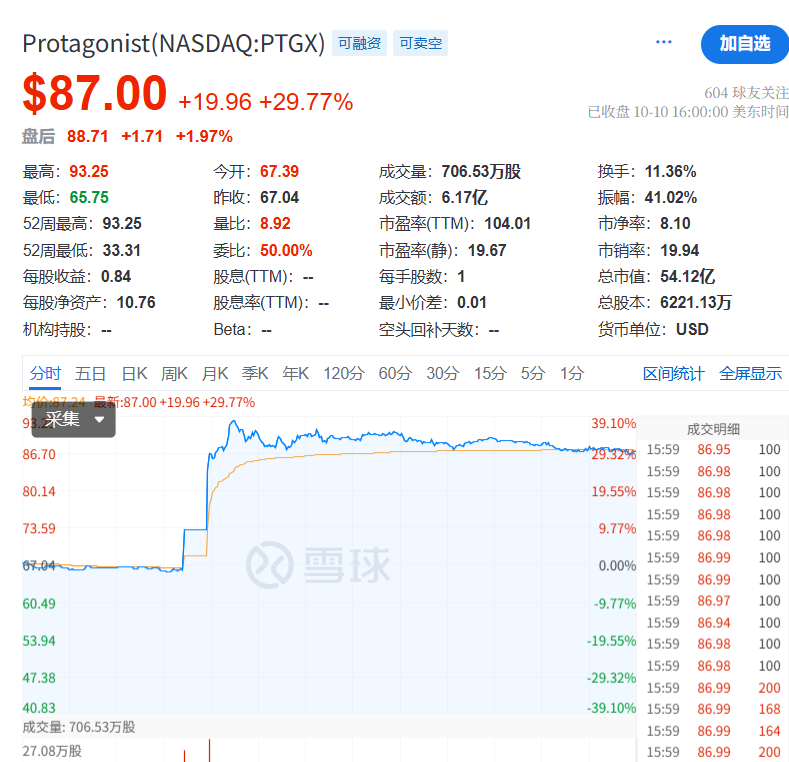Screen dimensions: 789x762
Task: Select the 15分 interval tab
Action: [x=489, y=373]
